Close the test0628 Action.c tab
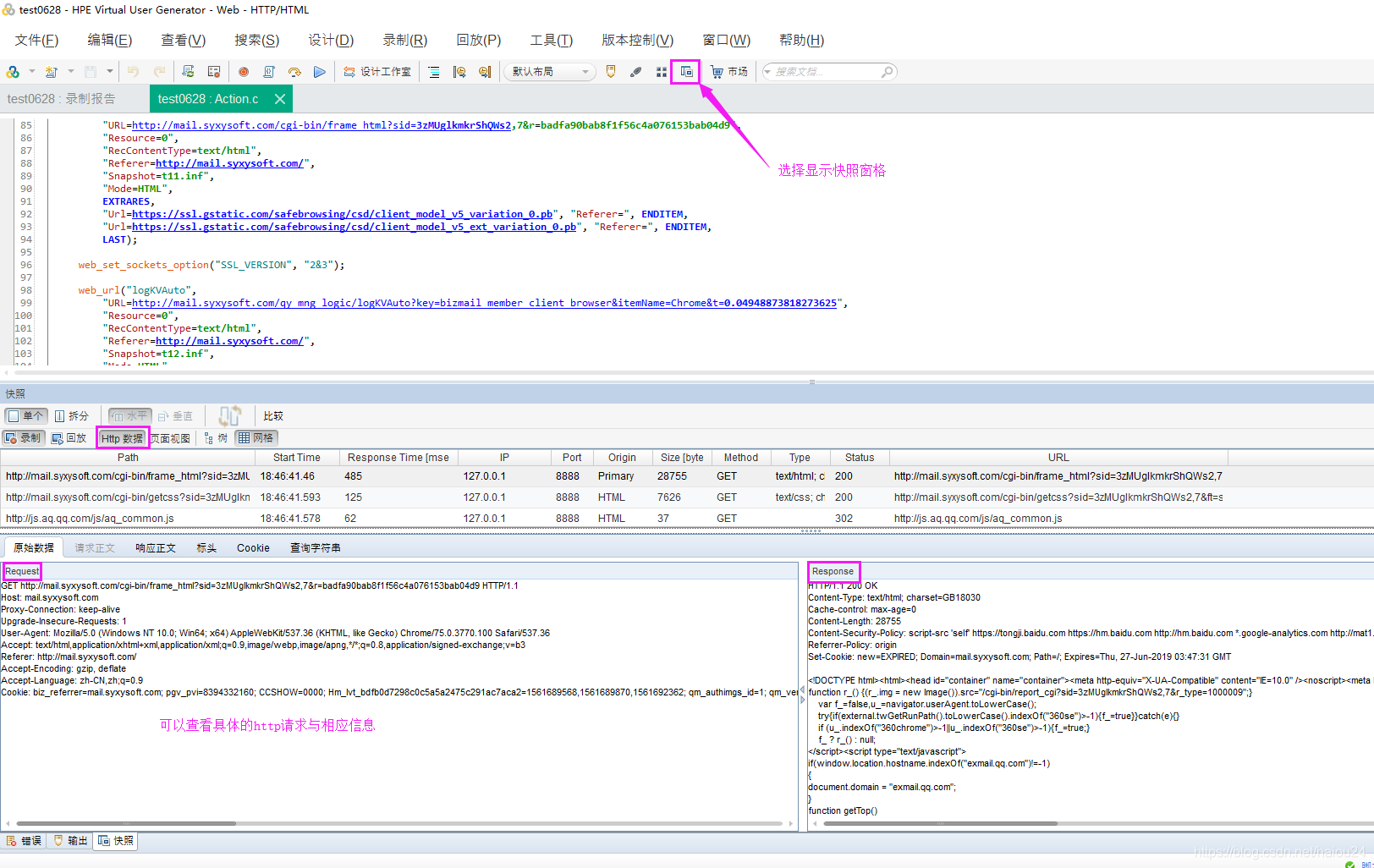1374x868 pixels. 280,99
